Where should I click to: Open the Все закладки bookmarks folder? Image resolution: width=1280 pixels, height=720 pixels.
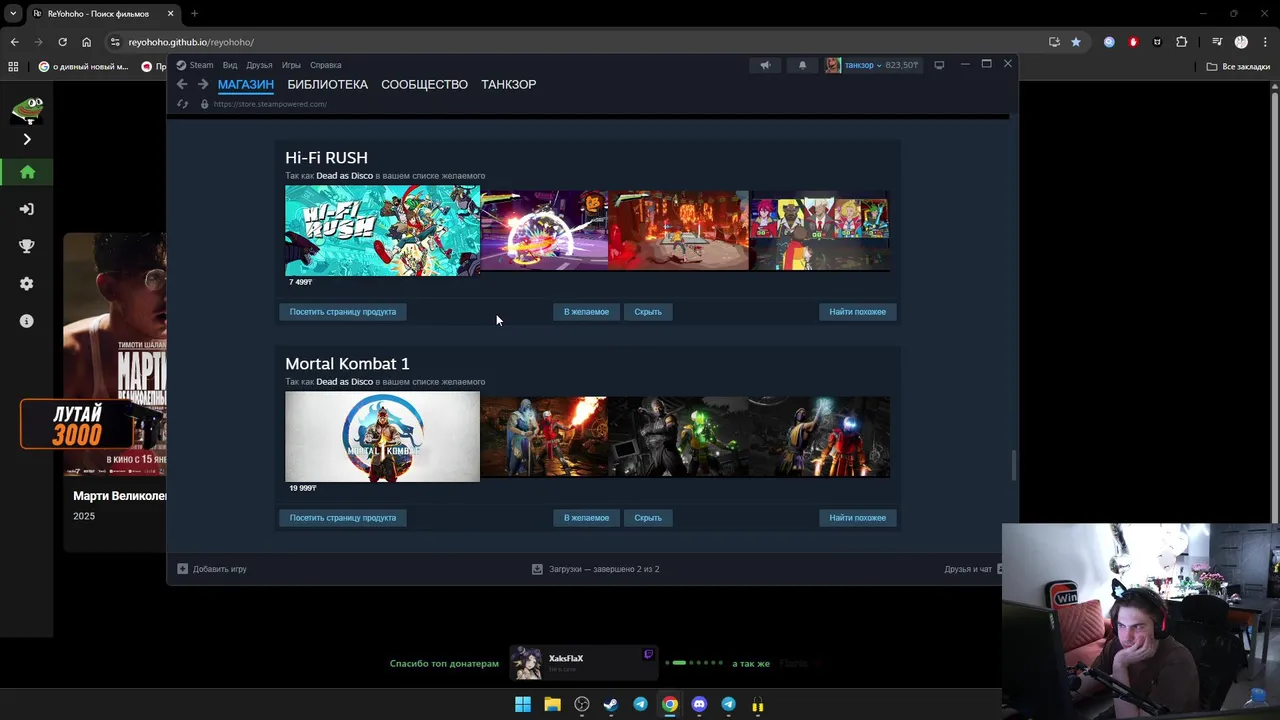(x=1238, y=67)
